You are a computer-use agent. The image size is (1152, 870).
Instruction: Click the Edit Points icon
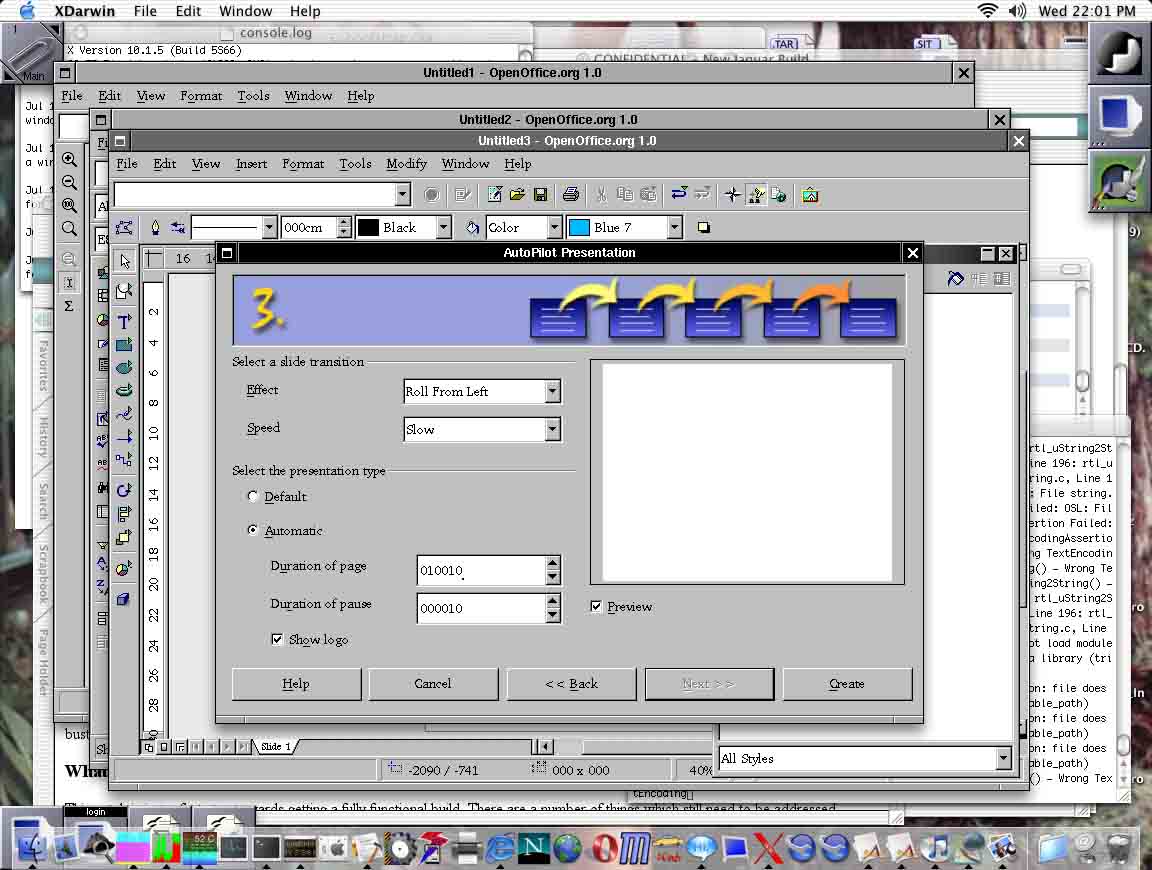tap(124, 228)
